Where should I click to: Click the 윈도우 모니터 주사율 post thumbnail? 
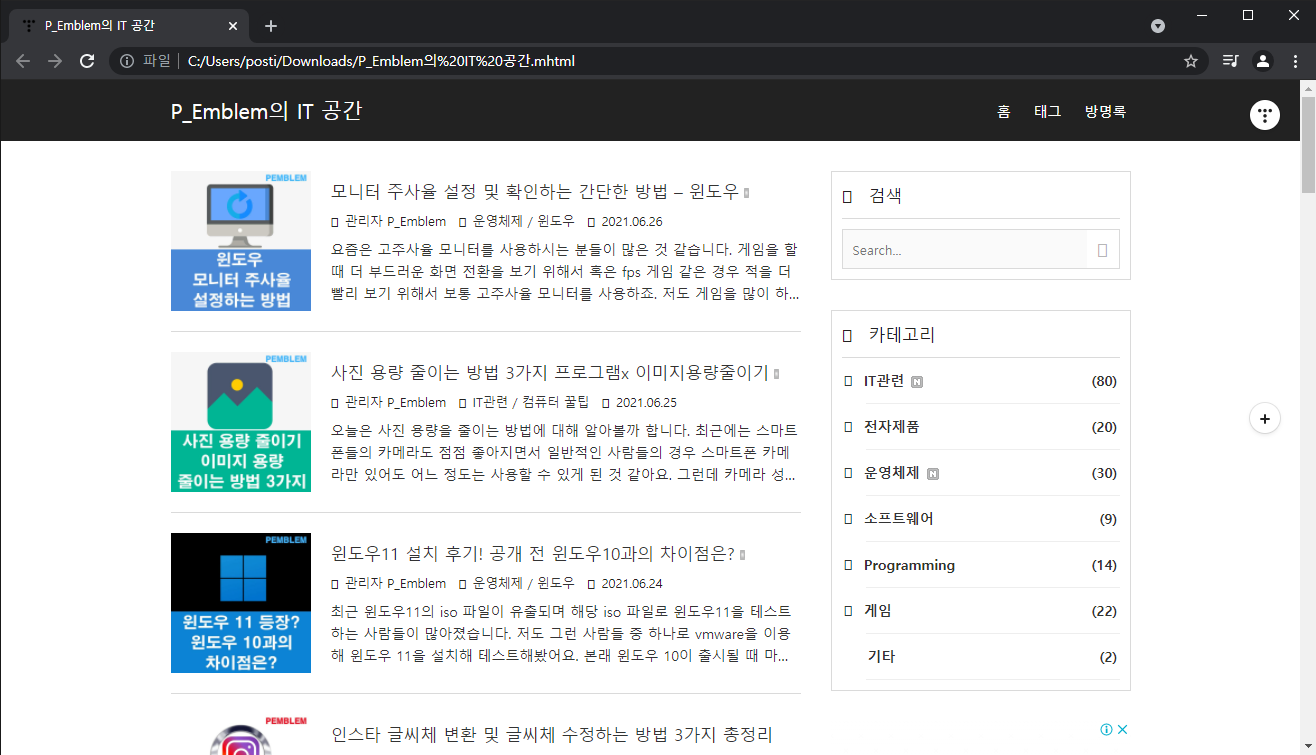tap(240, 241)
